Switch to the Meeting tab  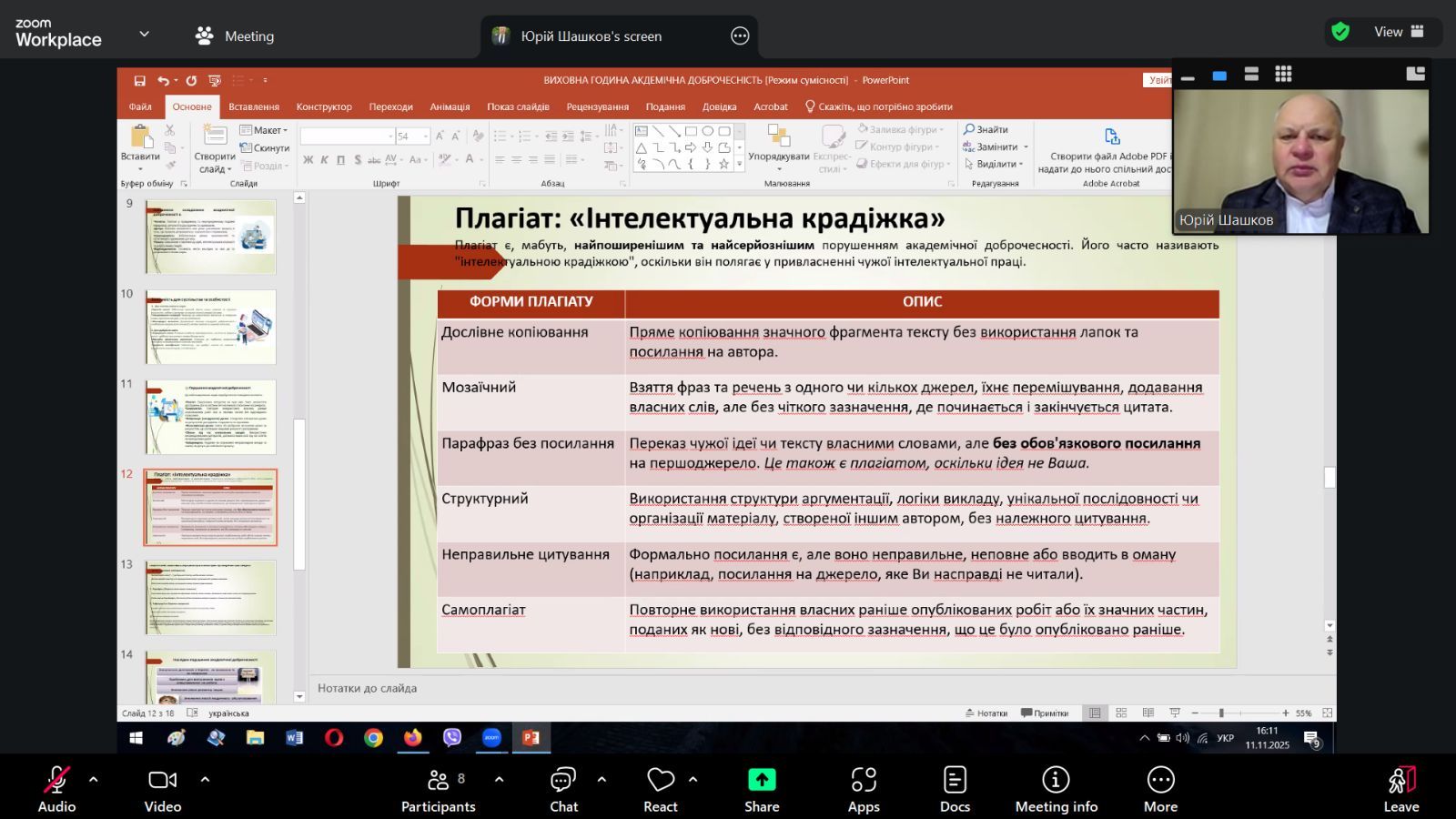[235, 36]
